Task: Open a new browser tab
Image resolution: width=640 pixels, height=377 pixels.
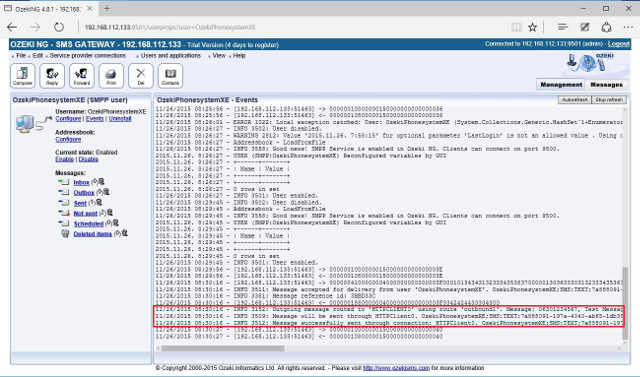Action: 107,9
